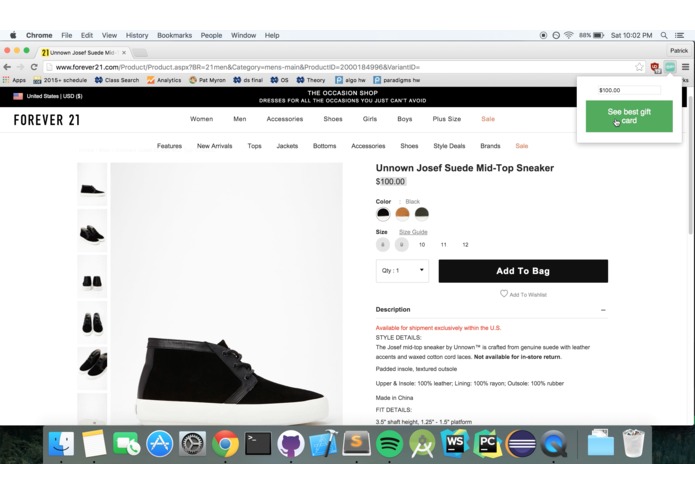Screen dimensions: 695x494
Task: Launch Spotify from the dock
Action: (390, 443)
